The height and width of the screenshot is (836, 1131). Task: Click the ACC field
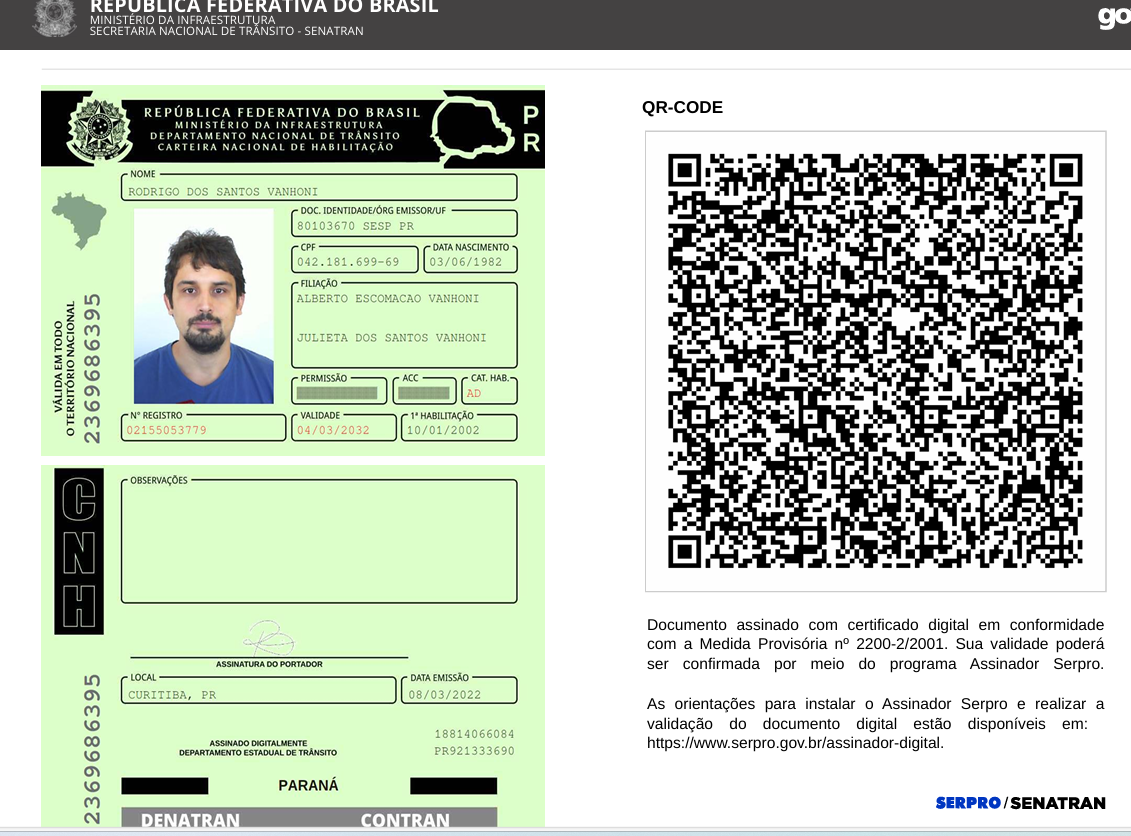pyautogui.click(x=424, y=390)
